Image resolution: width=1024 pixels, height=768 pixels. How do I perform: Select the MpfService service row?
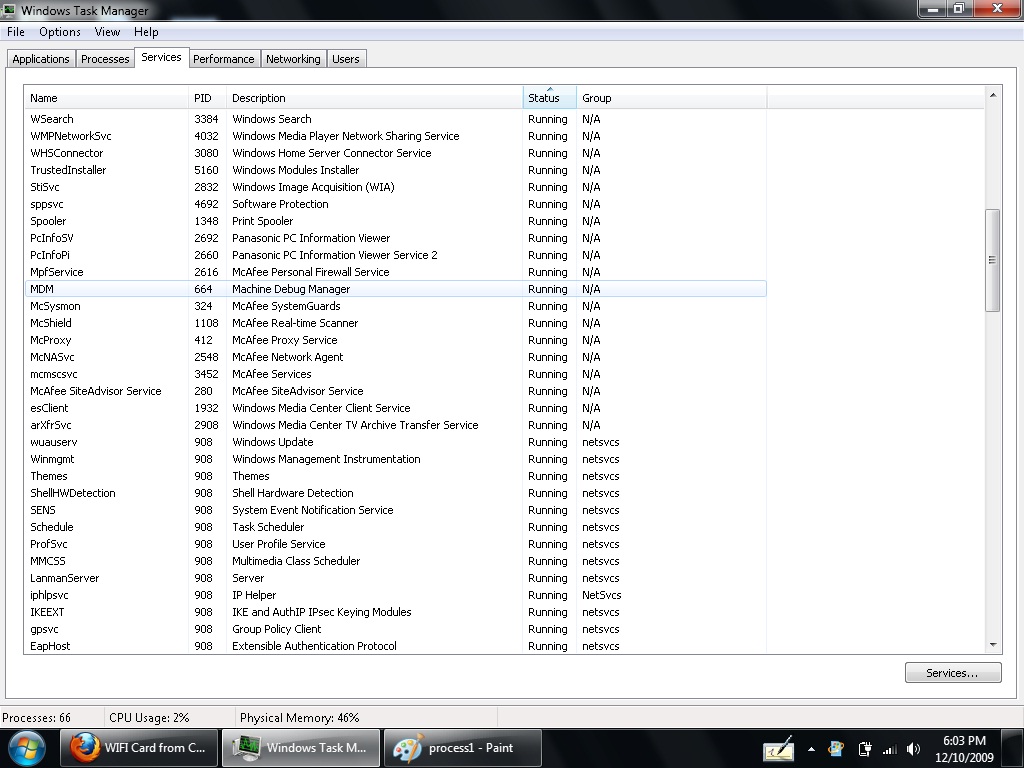(395, 272)
